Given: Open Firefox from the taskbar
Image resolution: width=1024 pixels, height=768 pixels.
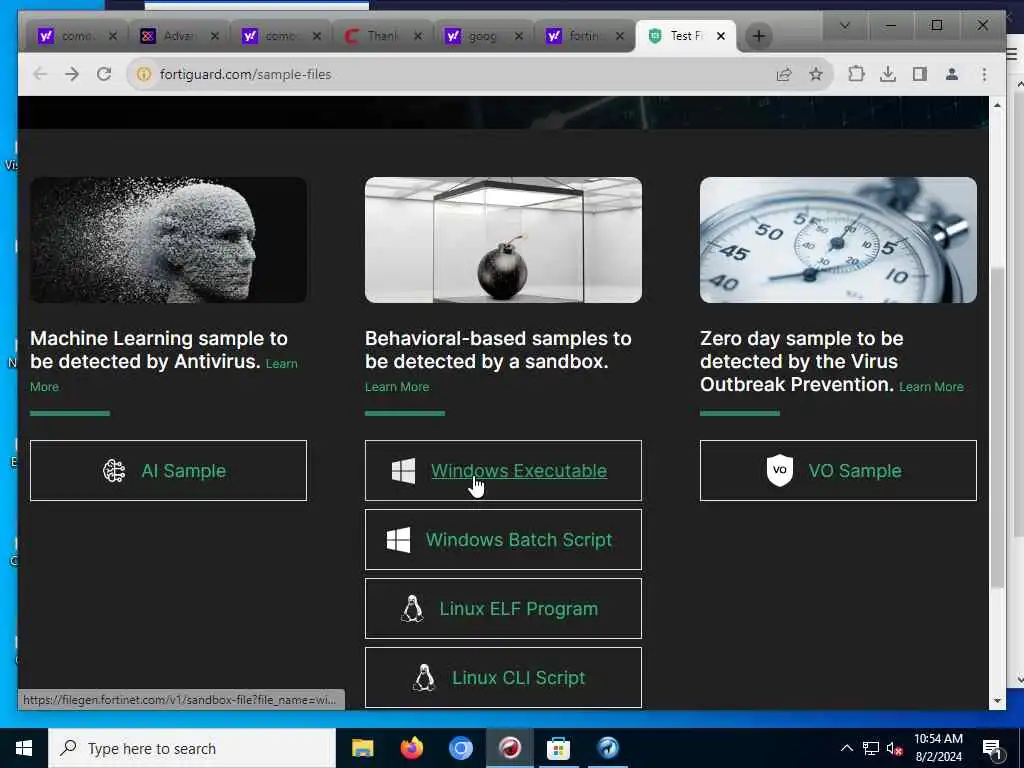Looking at the screenshot, I should [x=411, y=748].
